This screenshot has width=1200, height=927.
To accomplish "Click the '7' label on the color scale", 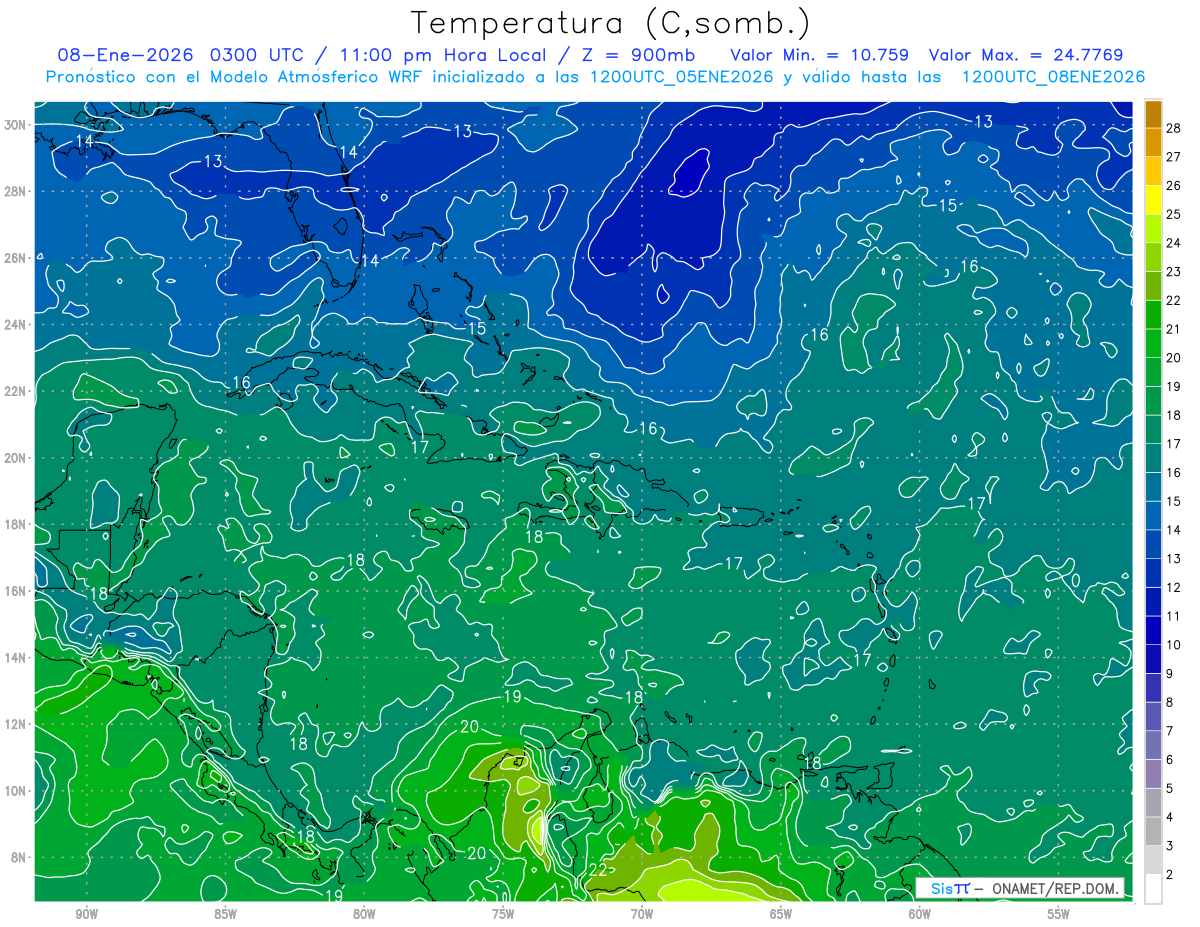I will click(1170, 731).
